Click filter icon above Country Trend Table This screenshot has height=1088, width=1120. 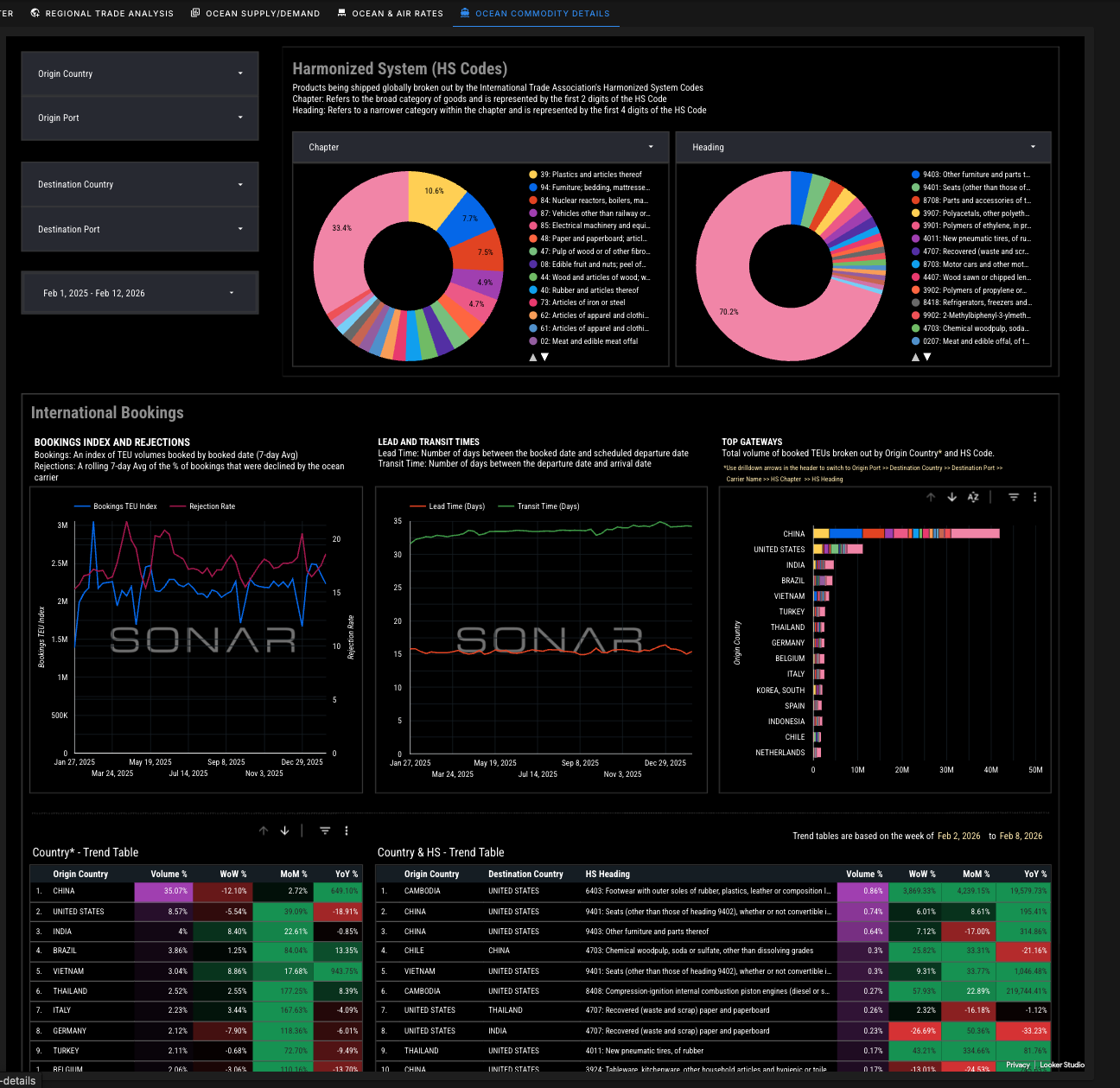pos(325,830)
